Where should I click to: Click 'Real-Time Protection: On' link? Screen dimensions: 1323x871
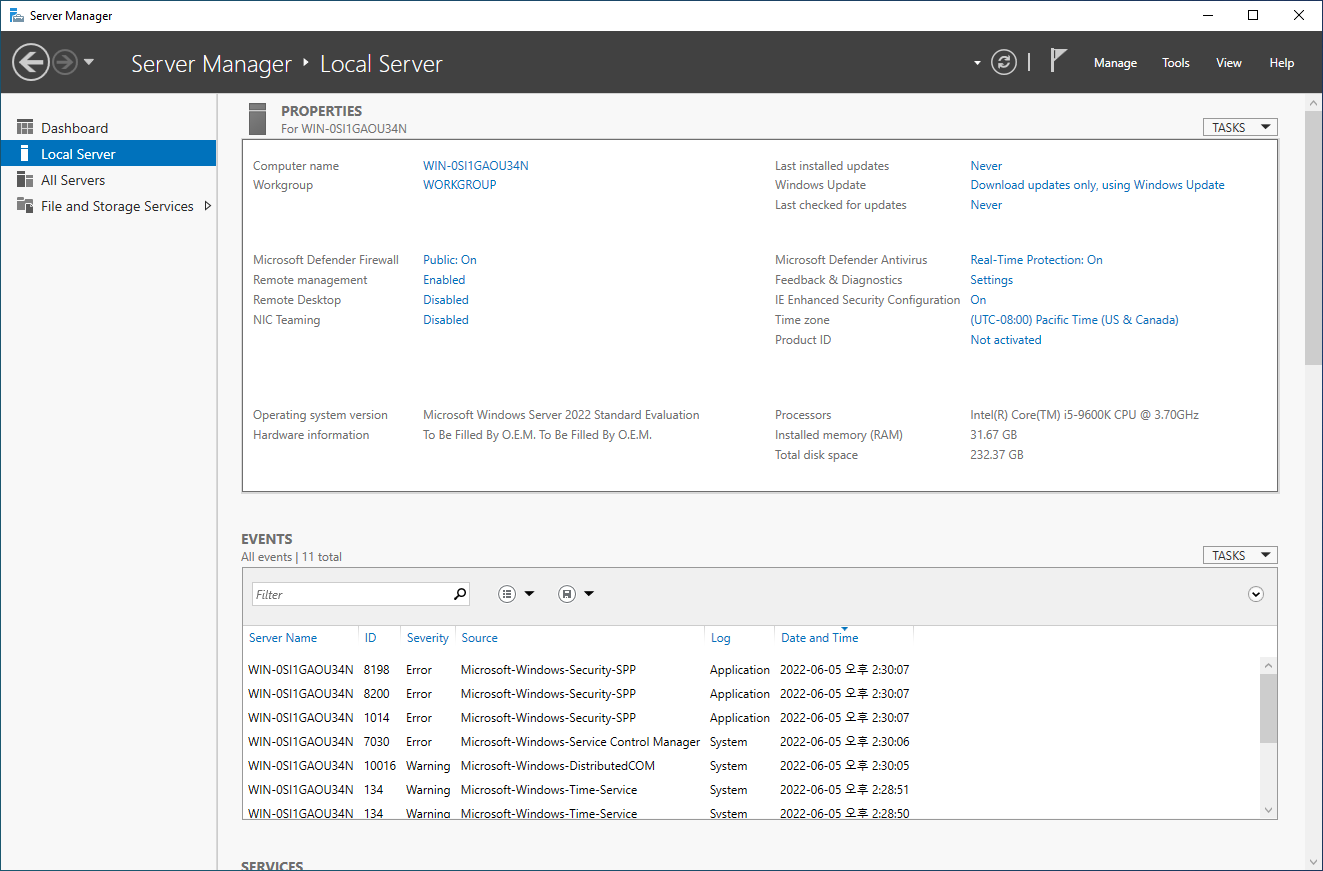point(1036,260)
